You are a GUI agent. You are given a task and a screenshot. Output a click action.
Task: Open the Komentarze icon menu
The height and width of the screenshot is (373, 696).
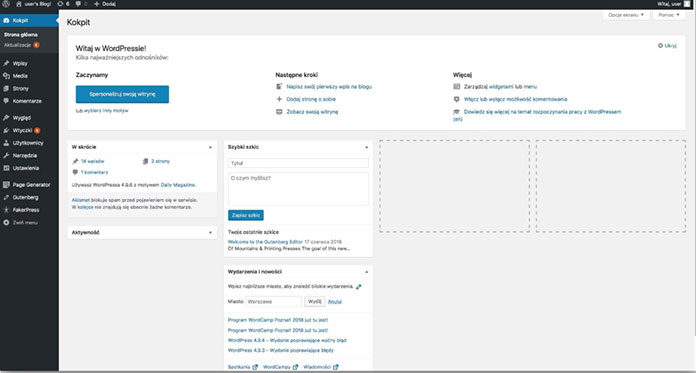tap(6, 101)
